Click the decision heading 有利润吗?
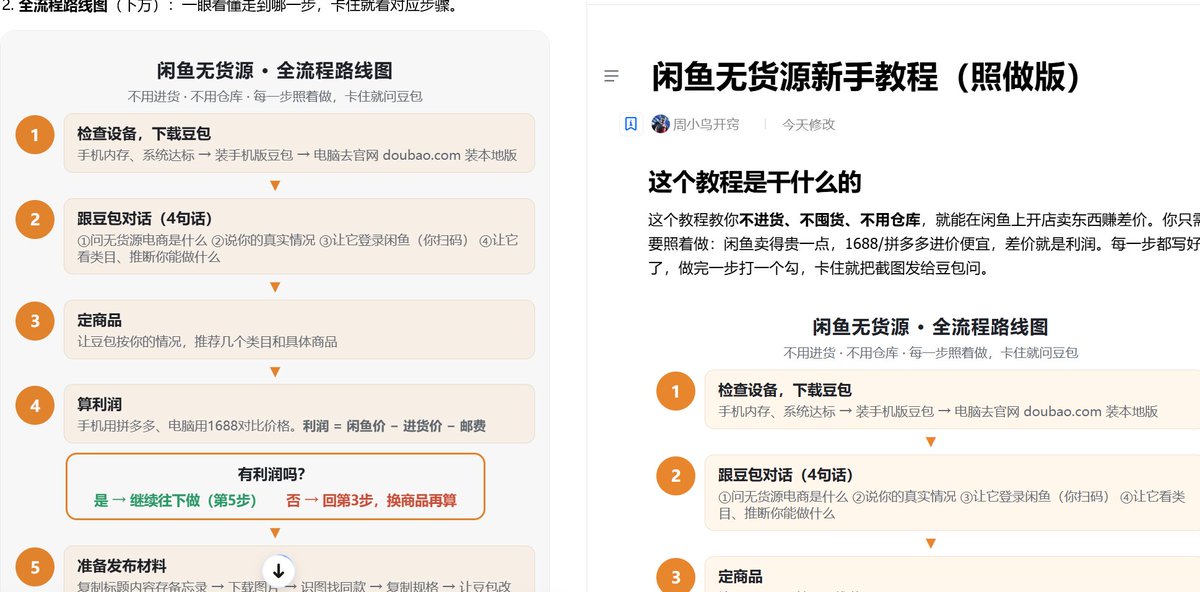The width and height of the screenshot is (1200, 592). pyautogui.click(x=271, y=474)
